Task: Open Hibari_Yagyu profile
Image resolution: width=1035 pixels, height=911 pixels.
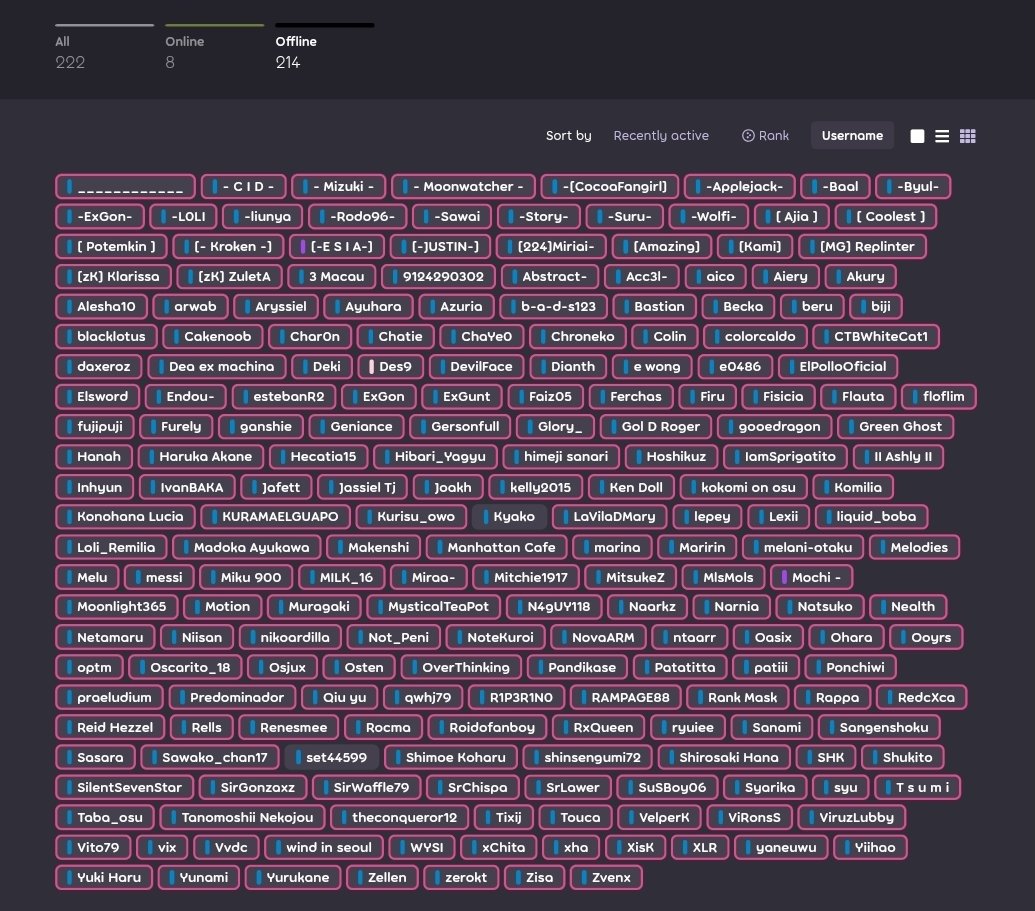Action: coord(435,457)
